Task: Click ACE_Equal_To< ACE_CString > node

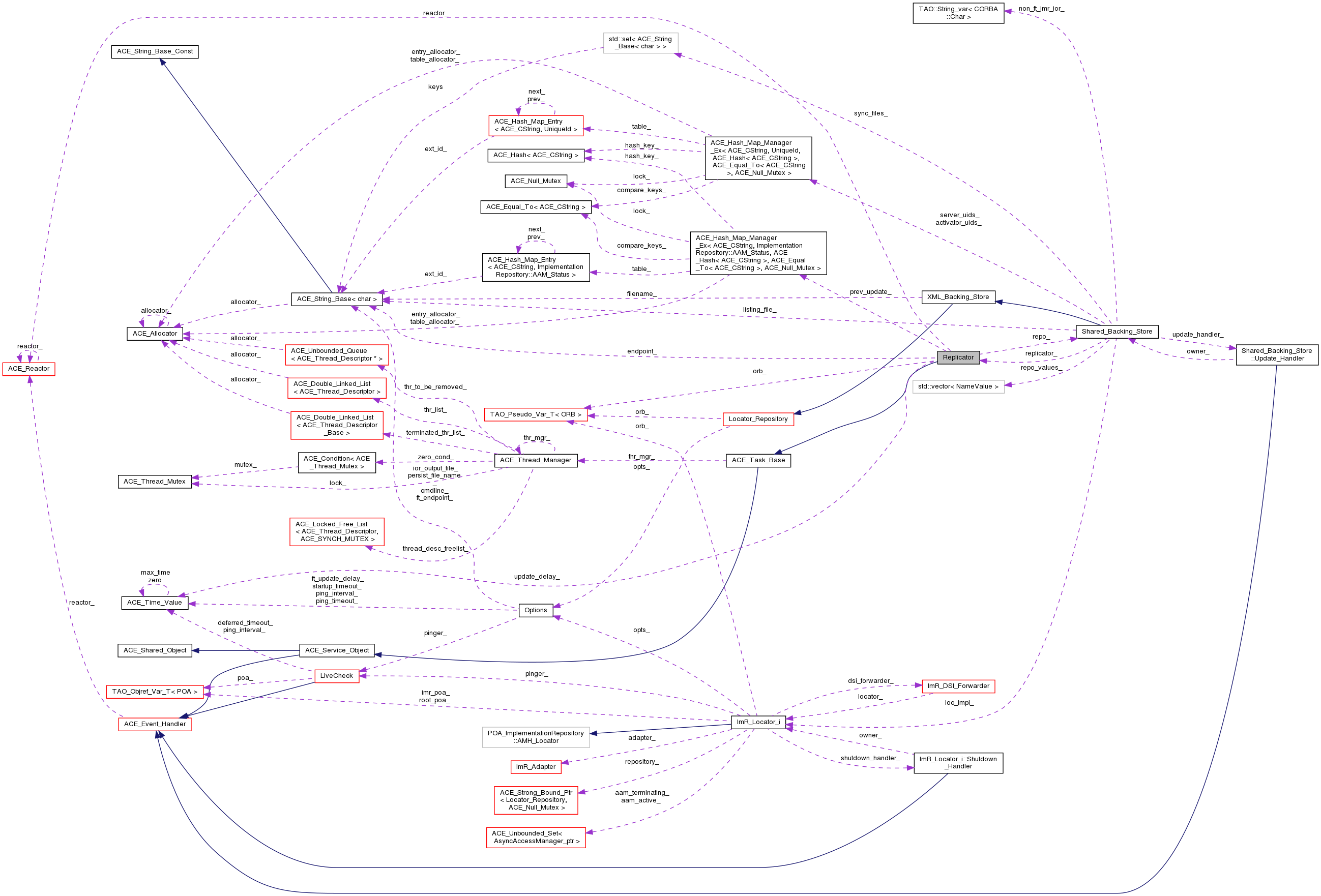Action: [536, 207]
